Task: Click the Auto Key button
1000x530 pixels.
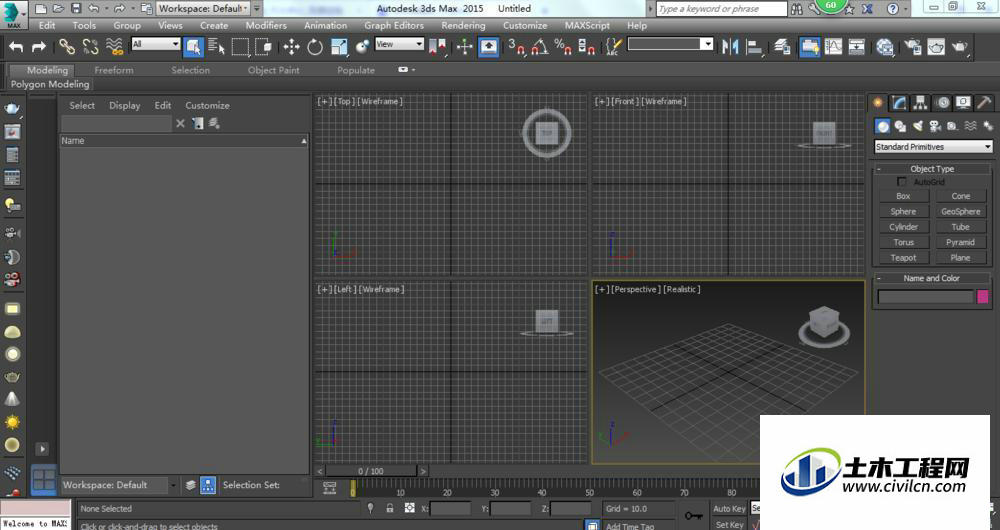Action: [x=729, y=509]
